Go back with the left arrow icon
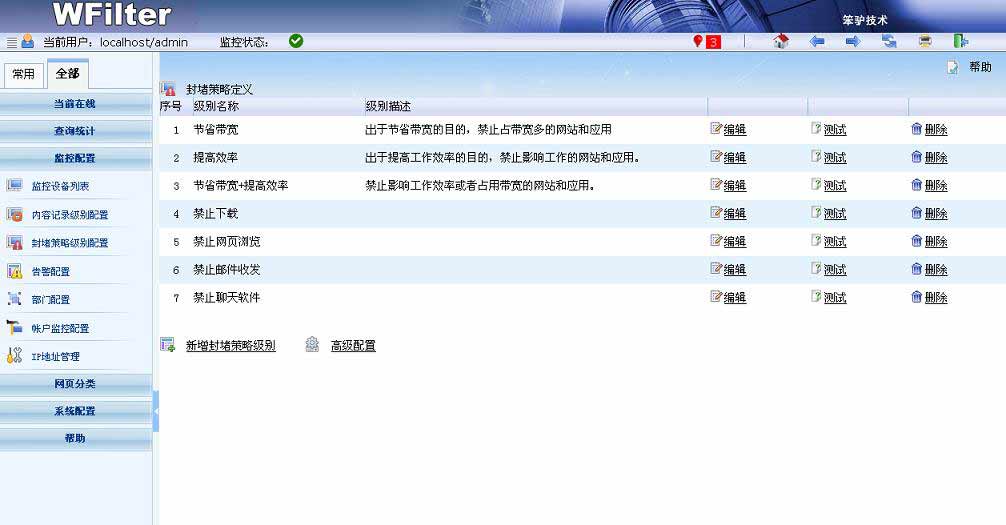 coord(817,41)
